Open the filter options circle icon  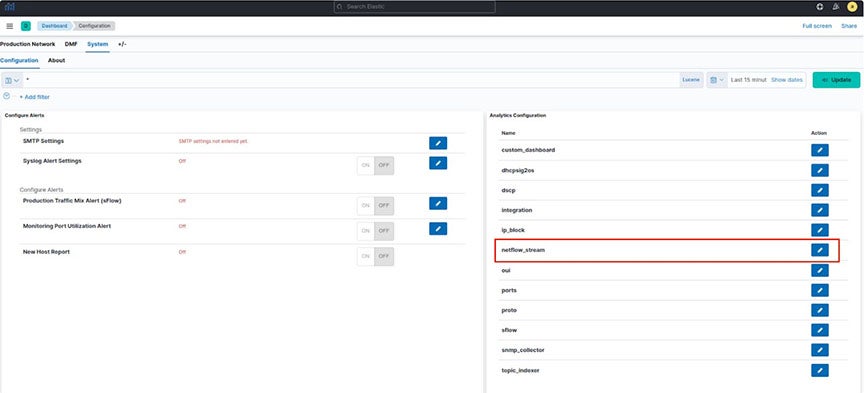tap(7, 96)
